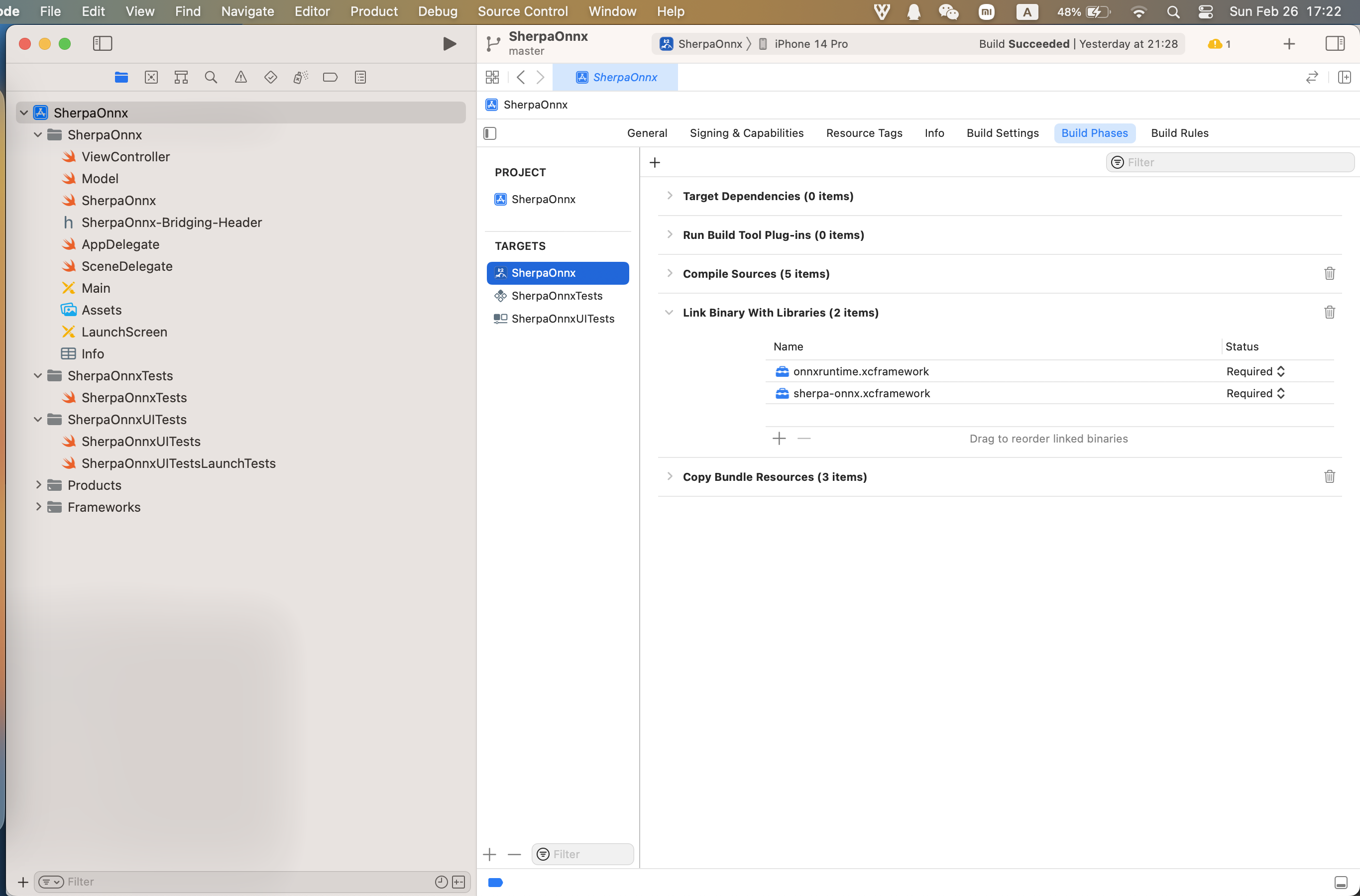Viewport: 1360px width, 896px height.
Task: Collapse the SherpaOnnxUITests group
Action: [38, 419]
